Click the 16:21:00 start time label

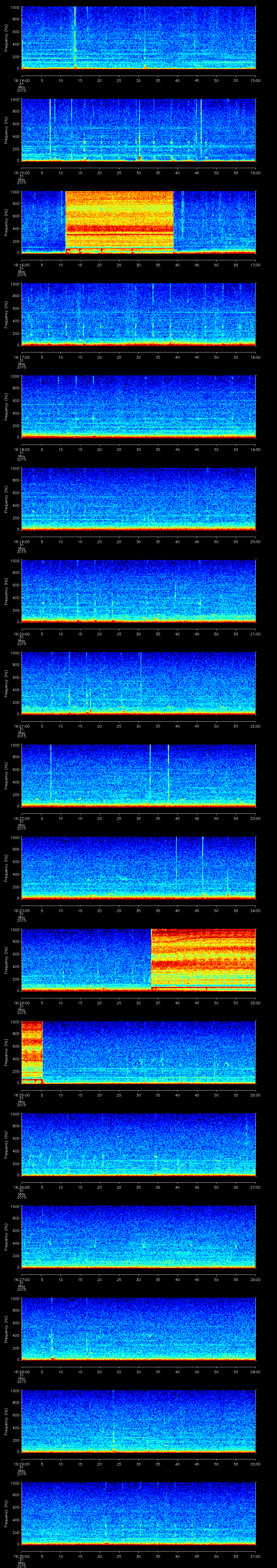pyautogui.click(x=21, y=726)
